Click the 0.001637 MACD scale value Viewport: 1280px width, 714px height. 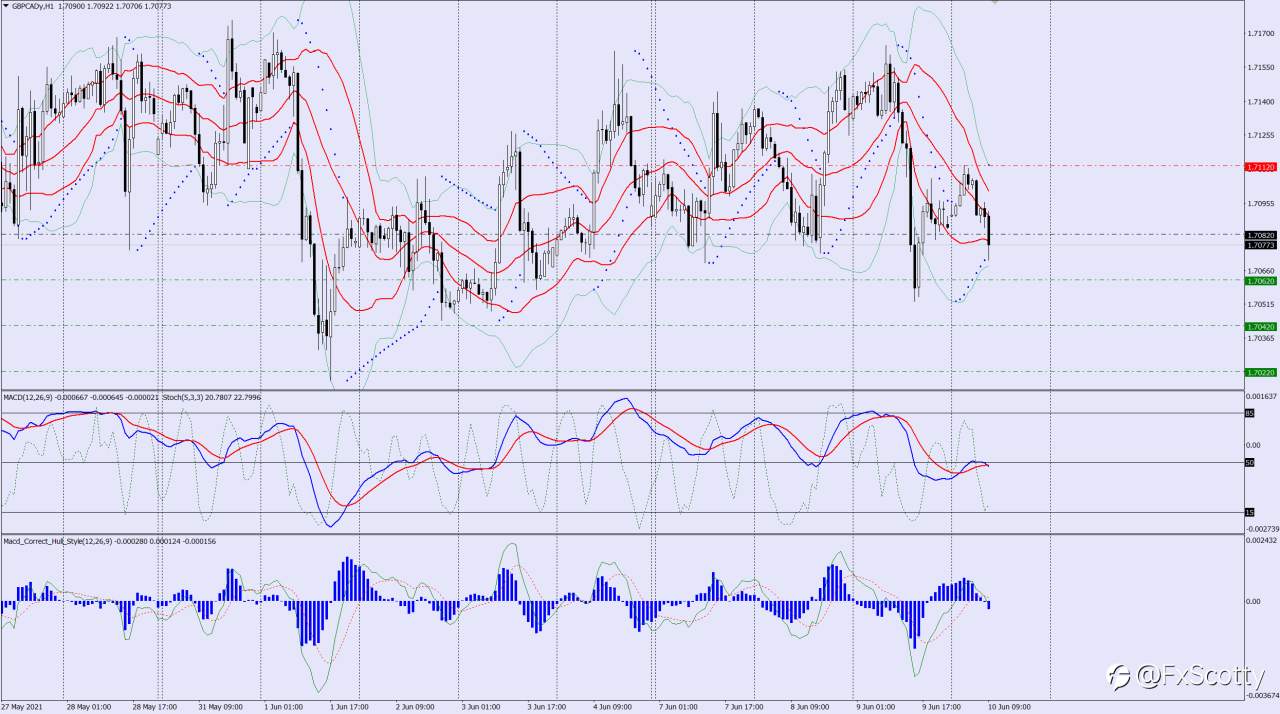(1262, 397)
